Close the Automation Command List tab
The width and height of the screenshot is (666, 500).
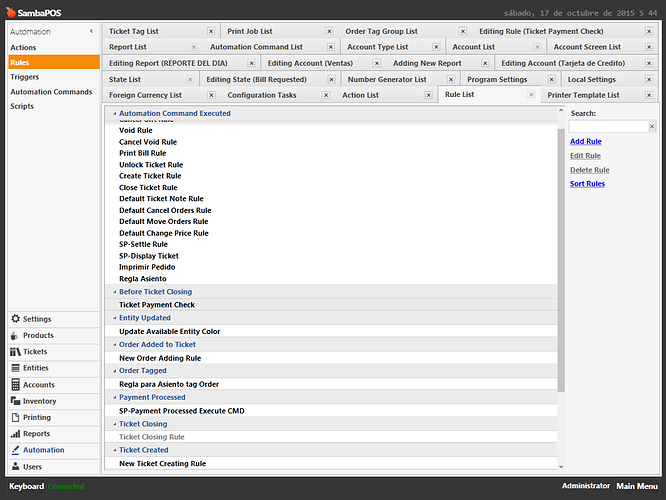331,47
